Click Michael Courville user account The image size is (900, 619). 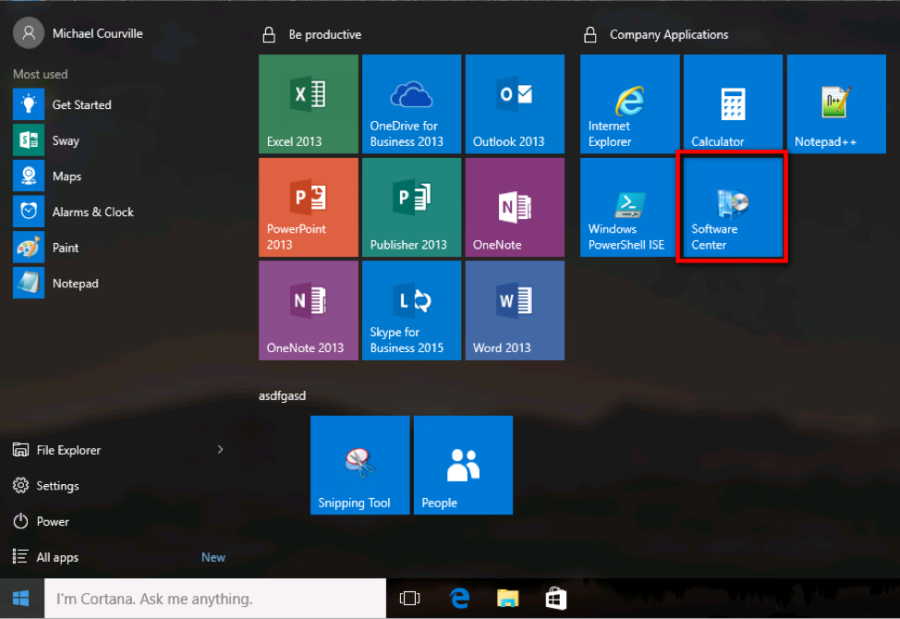[78, 33]
